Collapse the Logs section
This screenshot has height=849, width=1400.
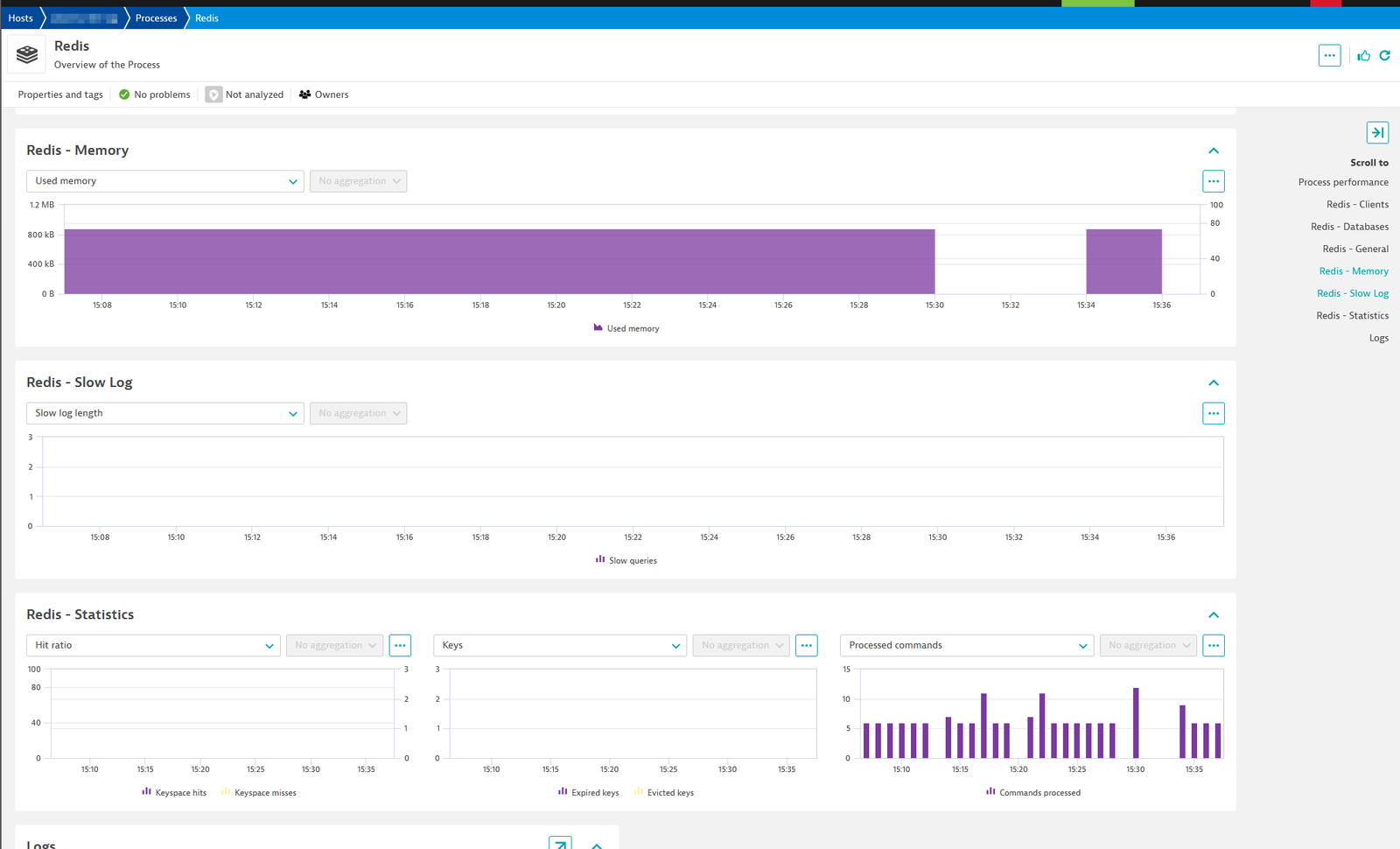(x=597, y=845)
